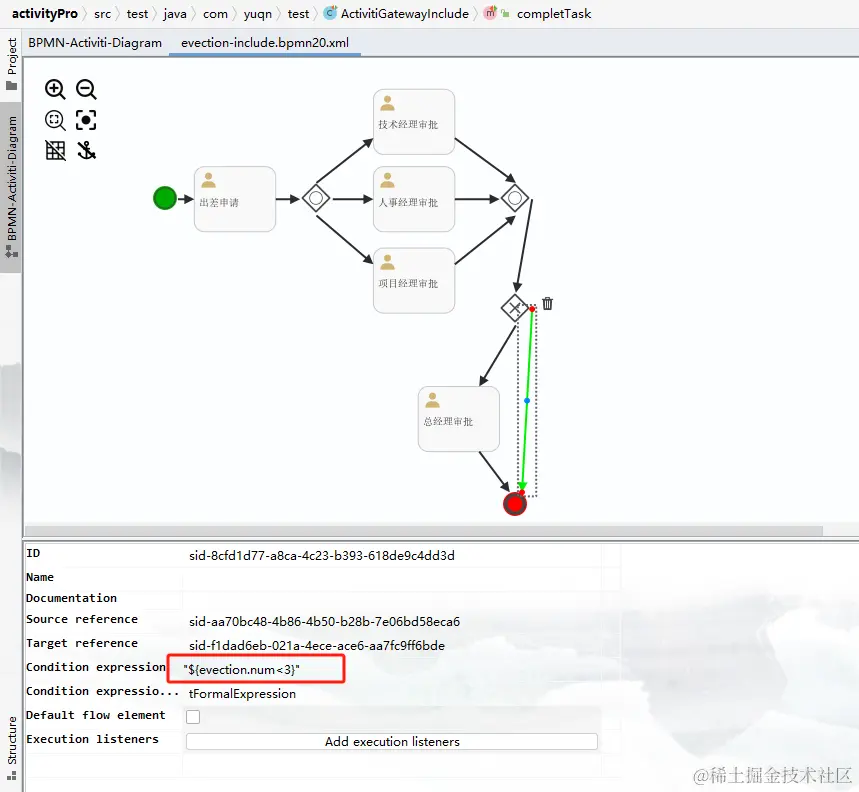Open the BPMN-Activiti-Diagram side panel
This screenshot has width=859, height=792.
click(x=11, y=186)
